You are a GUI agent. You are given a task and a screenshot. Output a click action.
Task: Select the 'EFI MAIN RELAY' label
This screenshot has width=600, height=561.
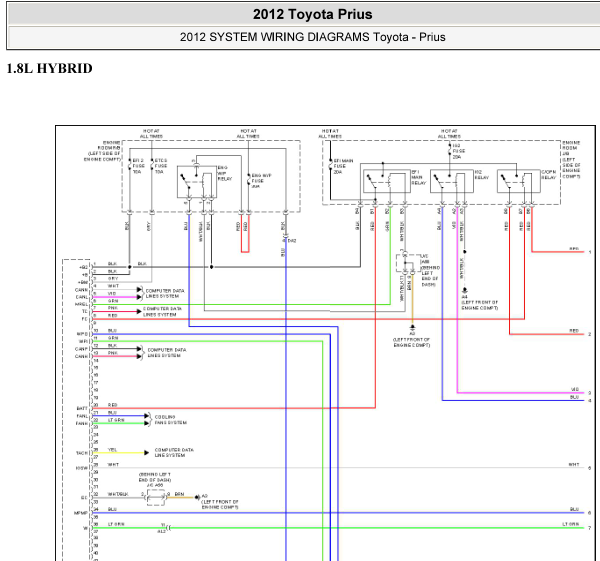click(418, 178)
